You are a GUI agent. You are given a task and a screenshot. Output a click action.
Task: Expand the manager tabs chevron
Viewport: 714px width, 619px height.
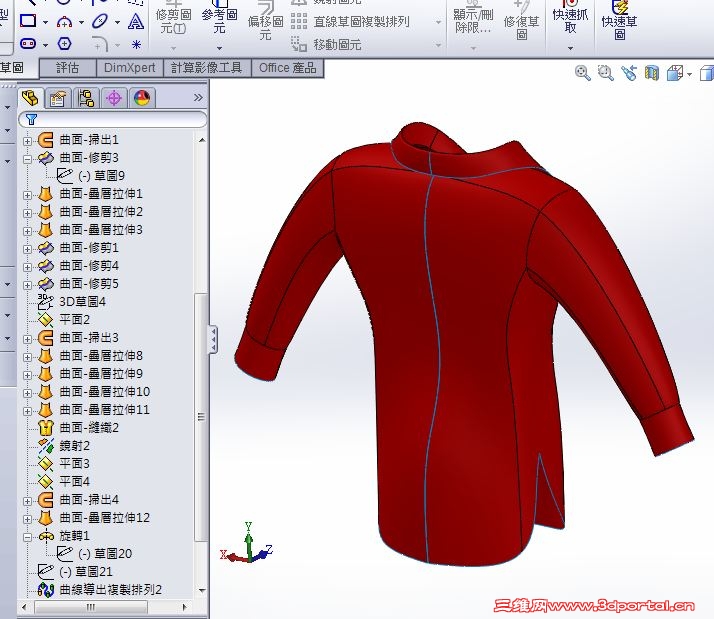[198, 97]
